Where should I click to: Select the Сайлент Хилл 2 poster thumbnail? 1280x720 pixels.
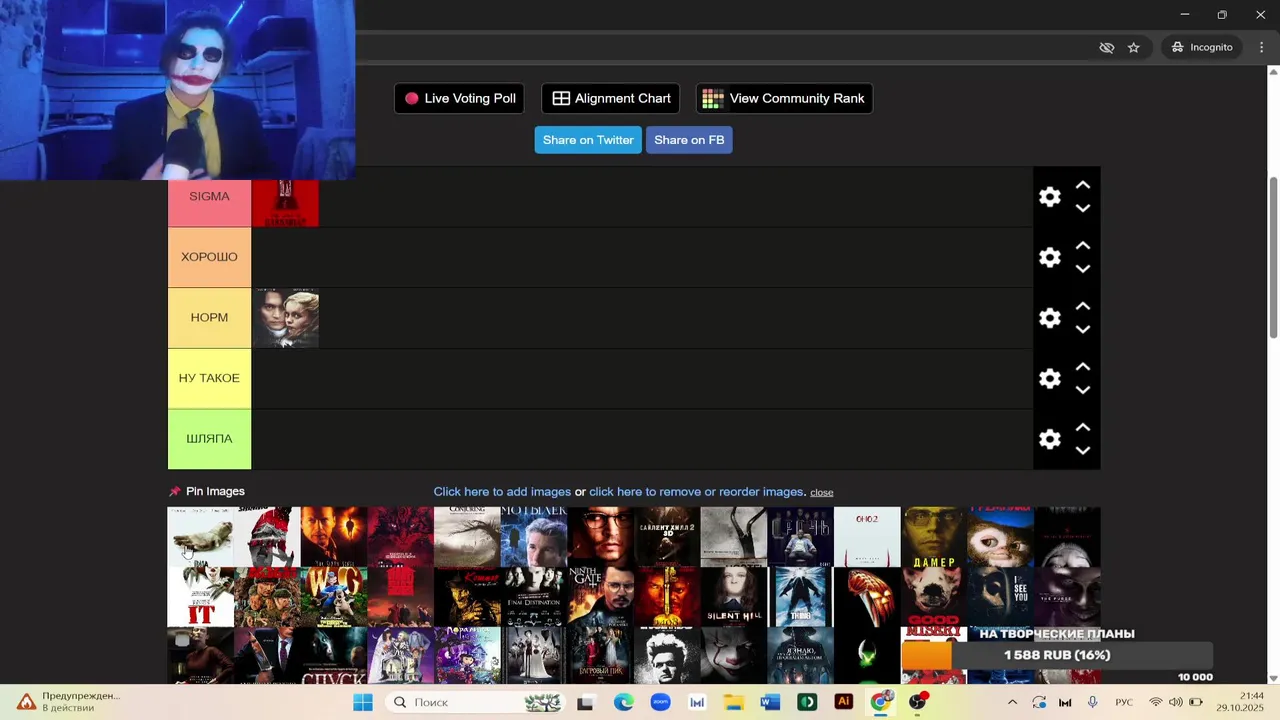667,536
